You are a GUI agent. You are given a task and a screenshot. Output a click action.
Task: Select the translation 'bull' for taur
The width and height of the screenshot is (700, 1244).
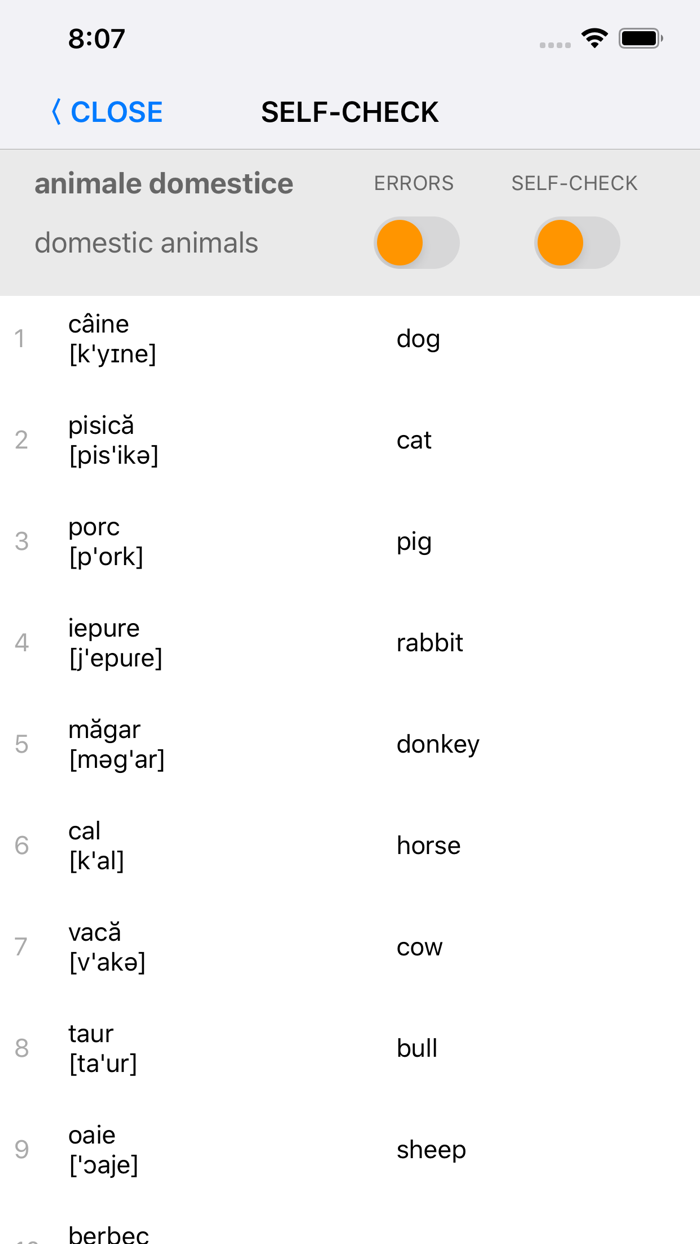pos(418,1048)
